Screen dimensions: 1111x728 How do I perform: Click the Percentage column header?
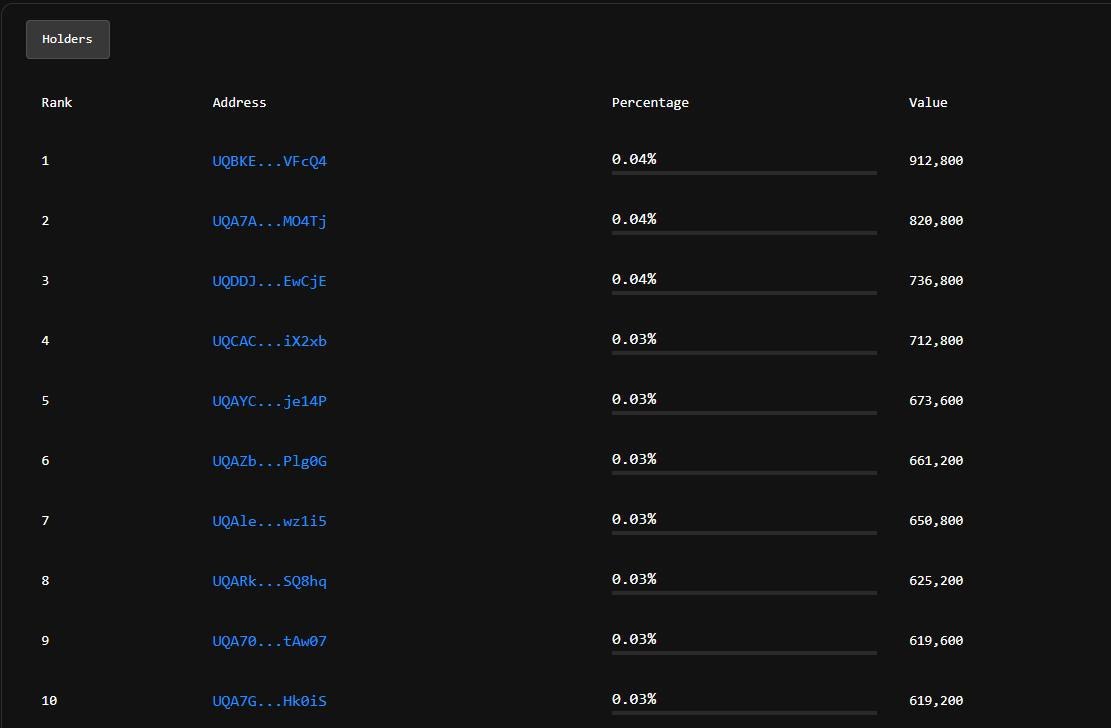[650, 102]
